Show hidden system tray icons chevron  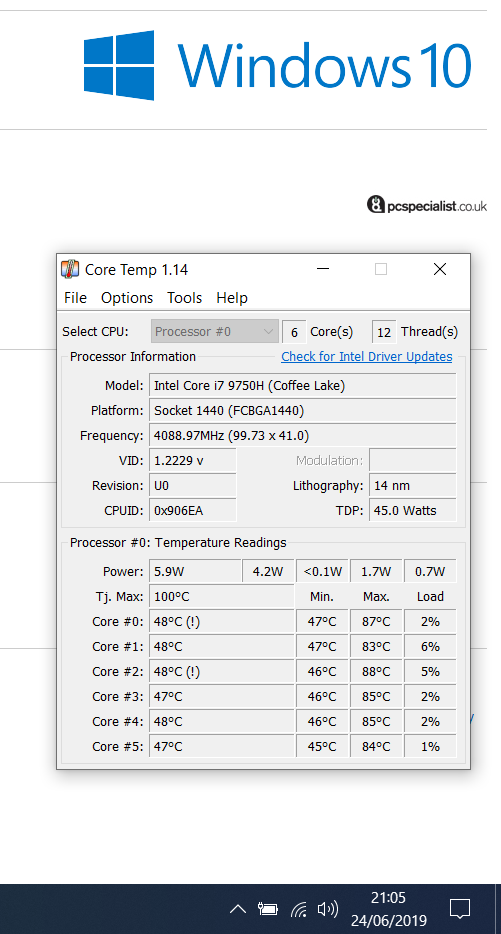(238, 909)
